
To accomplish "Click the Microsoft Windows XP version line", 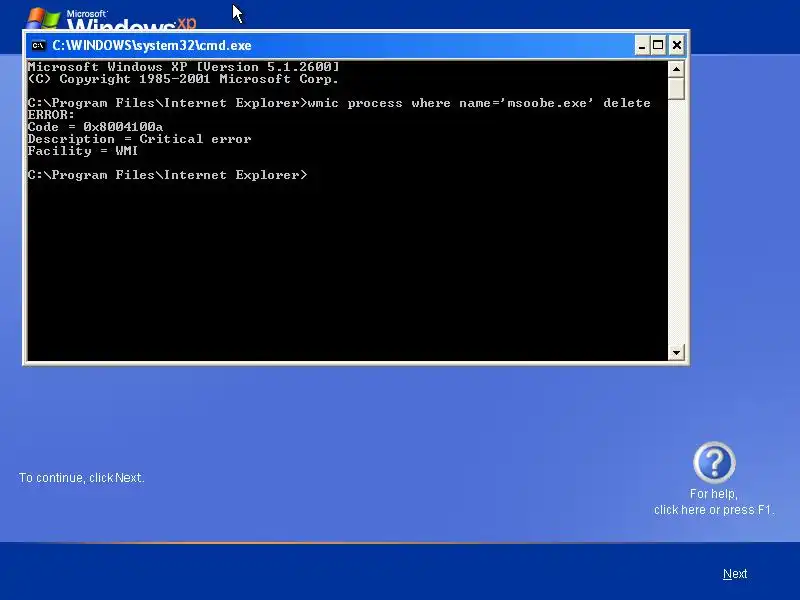I will 183,67.
